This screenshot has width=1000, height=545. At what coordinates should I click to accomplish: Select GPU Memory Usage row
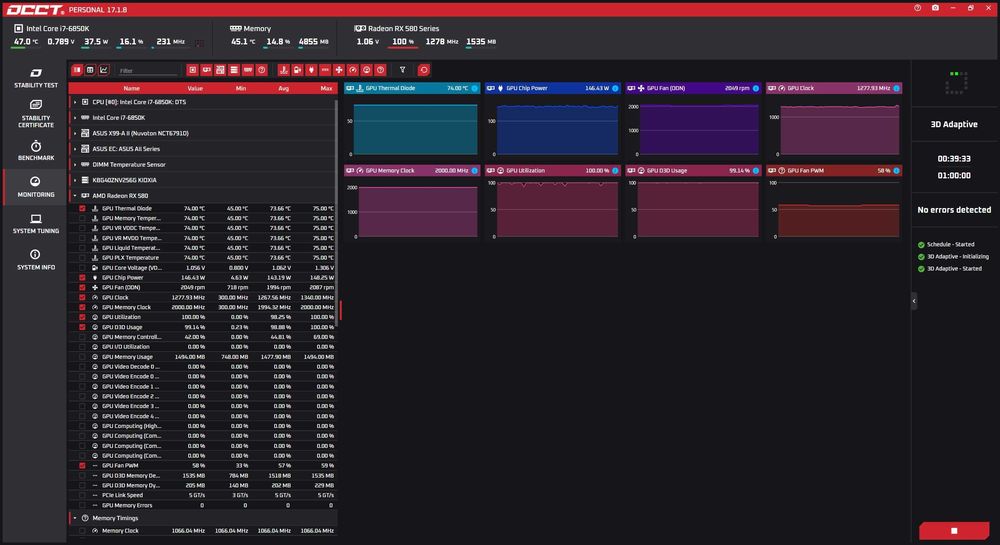[x=203, y=357]
